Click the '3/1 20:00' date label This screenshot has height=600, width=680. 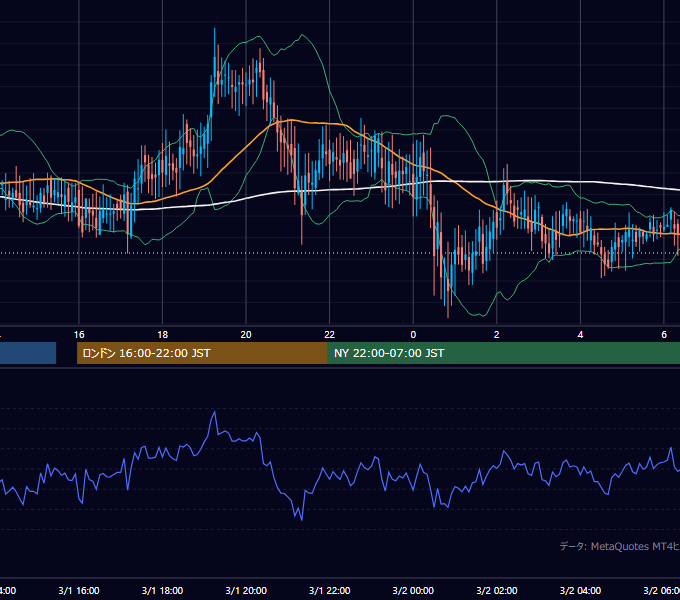tap(246, 591)
